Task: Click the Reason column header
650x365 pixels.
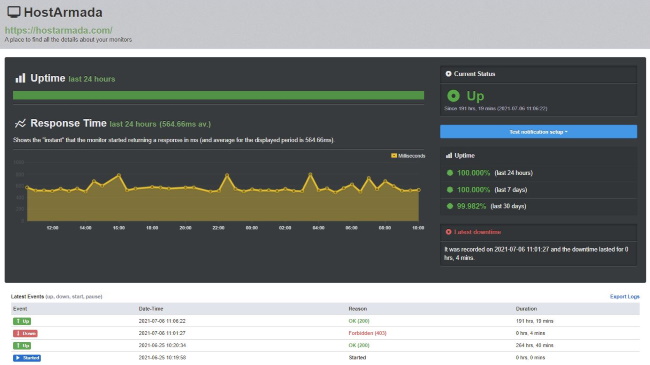Action: point(357,309)
